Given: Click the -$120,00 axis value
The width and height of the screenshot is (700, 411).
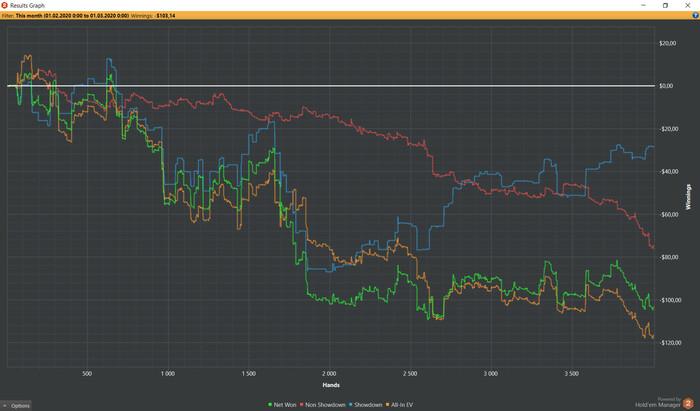Looking at the screenshot, I should tap(670, 343).
